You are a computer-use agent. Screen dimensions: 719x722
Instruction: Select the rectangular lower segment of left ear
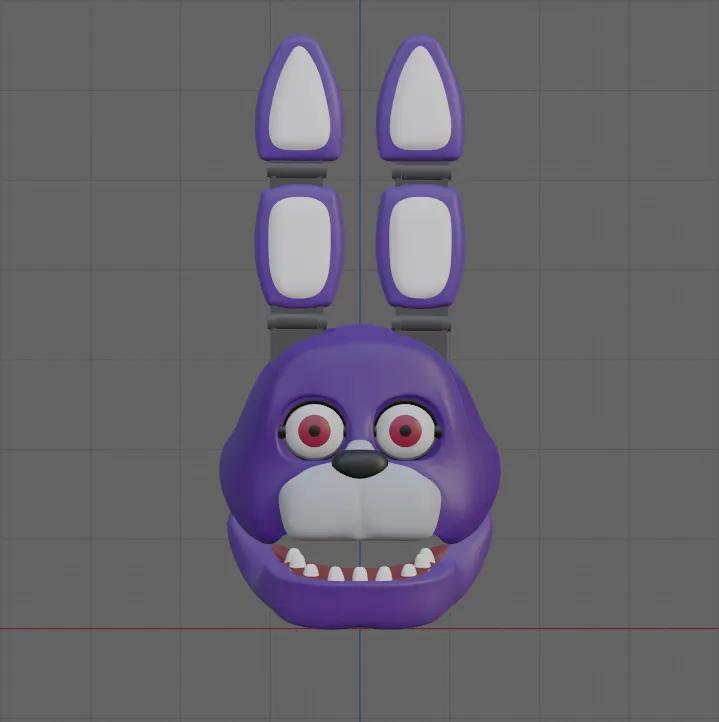299,246
